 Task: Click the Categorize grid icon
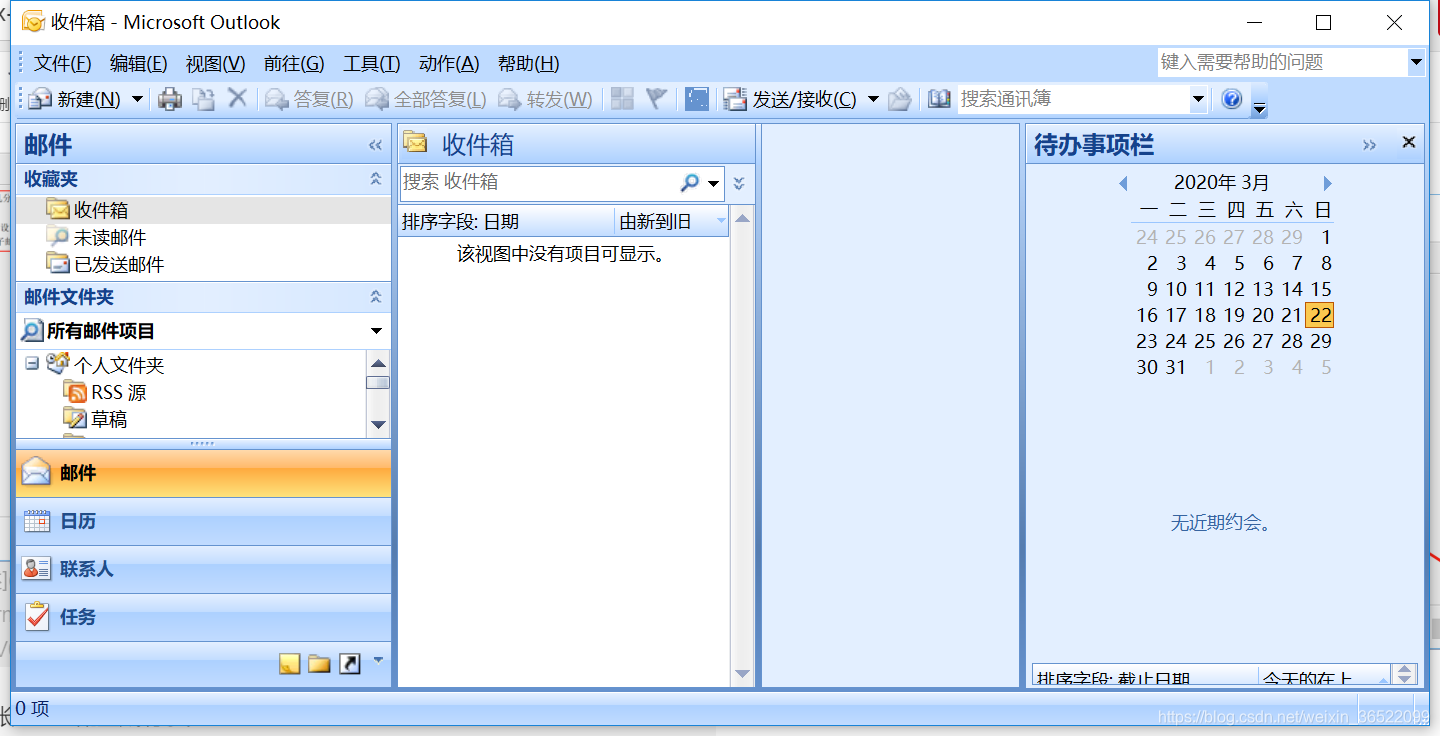click(x=622, y=98)
